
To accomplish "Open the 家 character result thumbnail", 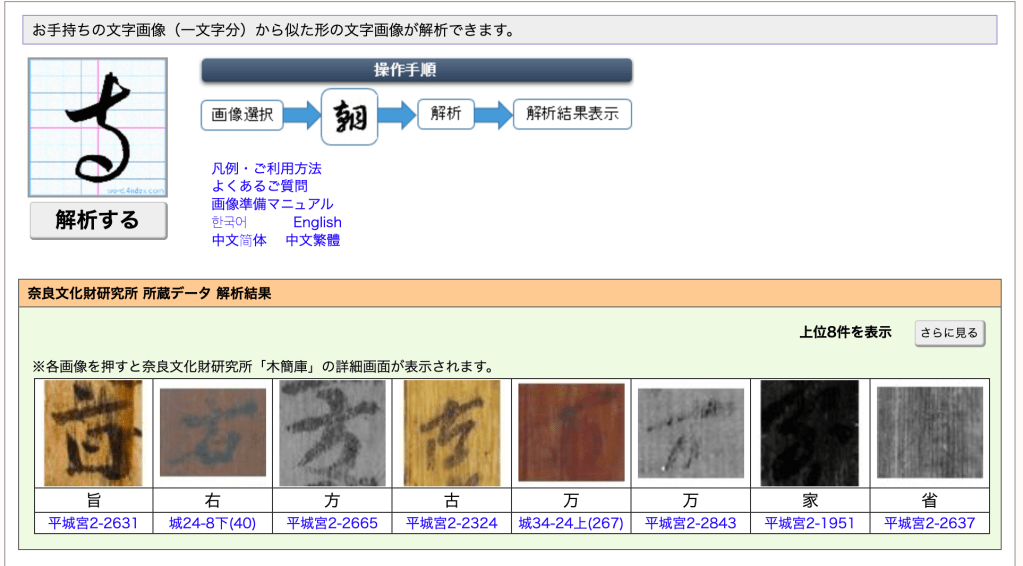I will click(810, 432).
